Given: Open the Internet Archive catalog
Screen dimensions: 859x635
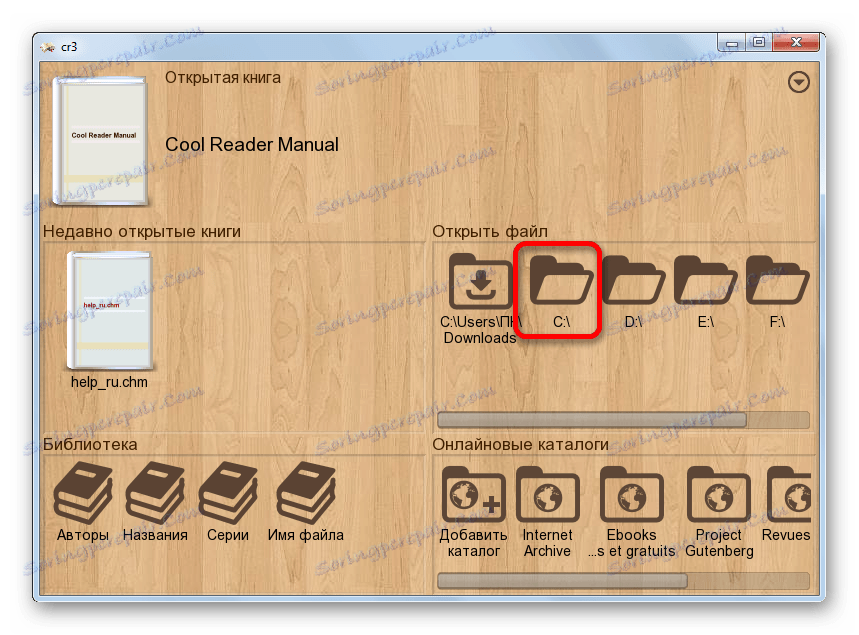Looking at the screenshot, I should [x=547, y=494].
